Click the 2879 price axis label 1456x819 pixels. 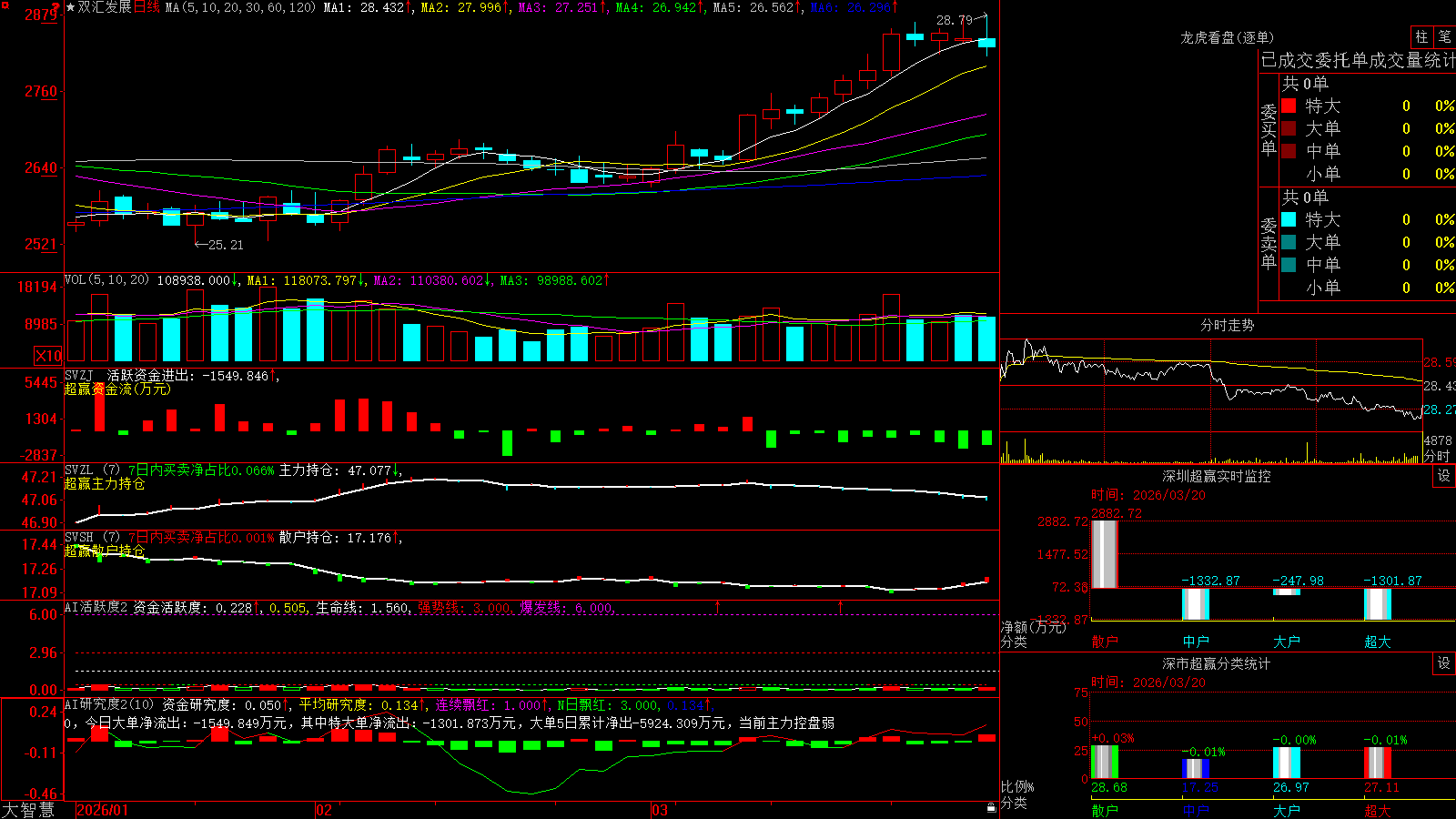(41, 15)
